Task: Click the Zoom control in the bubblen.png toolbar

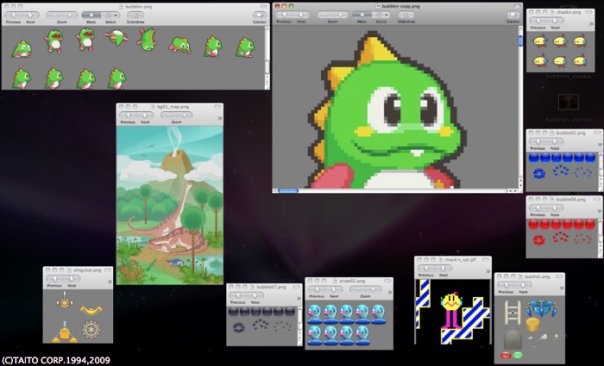Action: [62, 15]
